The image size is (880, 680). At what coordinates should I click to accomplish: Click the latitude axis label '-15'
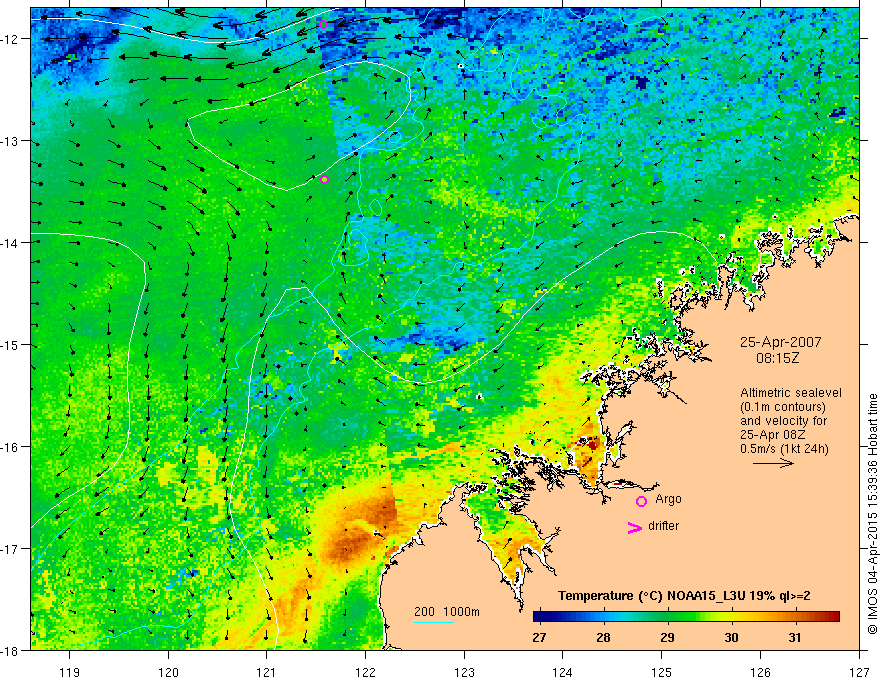pyautogui.click(x=10, y=345)
